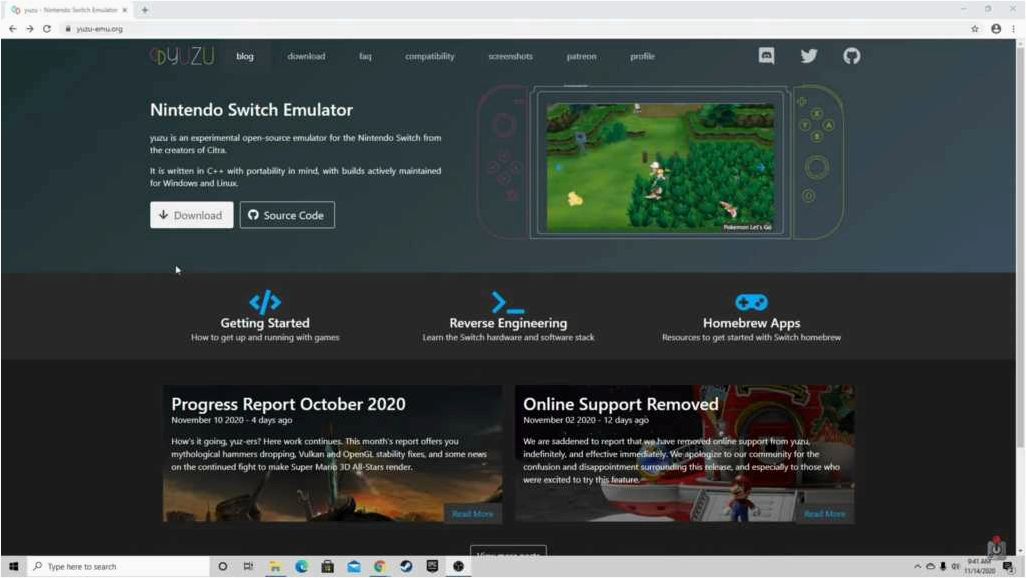This screenshot has width=1026, height=578.
Task: Click the Reverse Engineering terminal icon
Action: (x=508, y=302)
